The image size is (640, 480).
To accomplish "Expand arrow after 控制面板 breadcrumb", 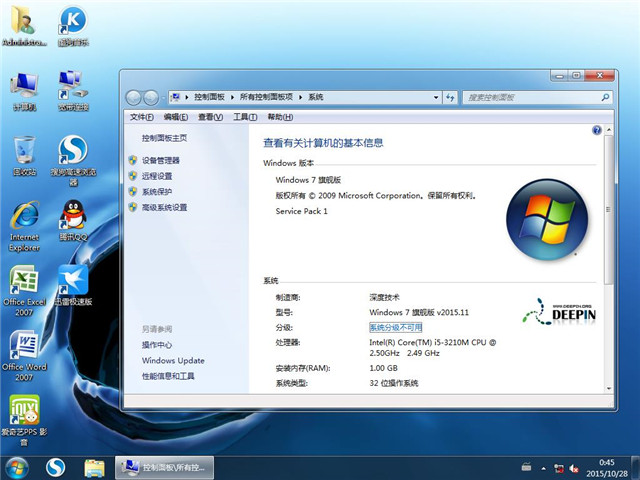I will [232, 97].
